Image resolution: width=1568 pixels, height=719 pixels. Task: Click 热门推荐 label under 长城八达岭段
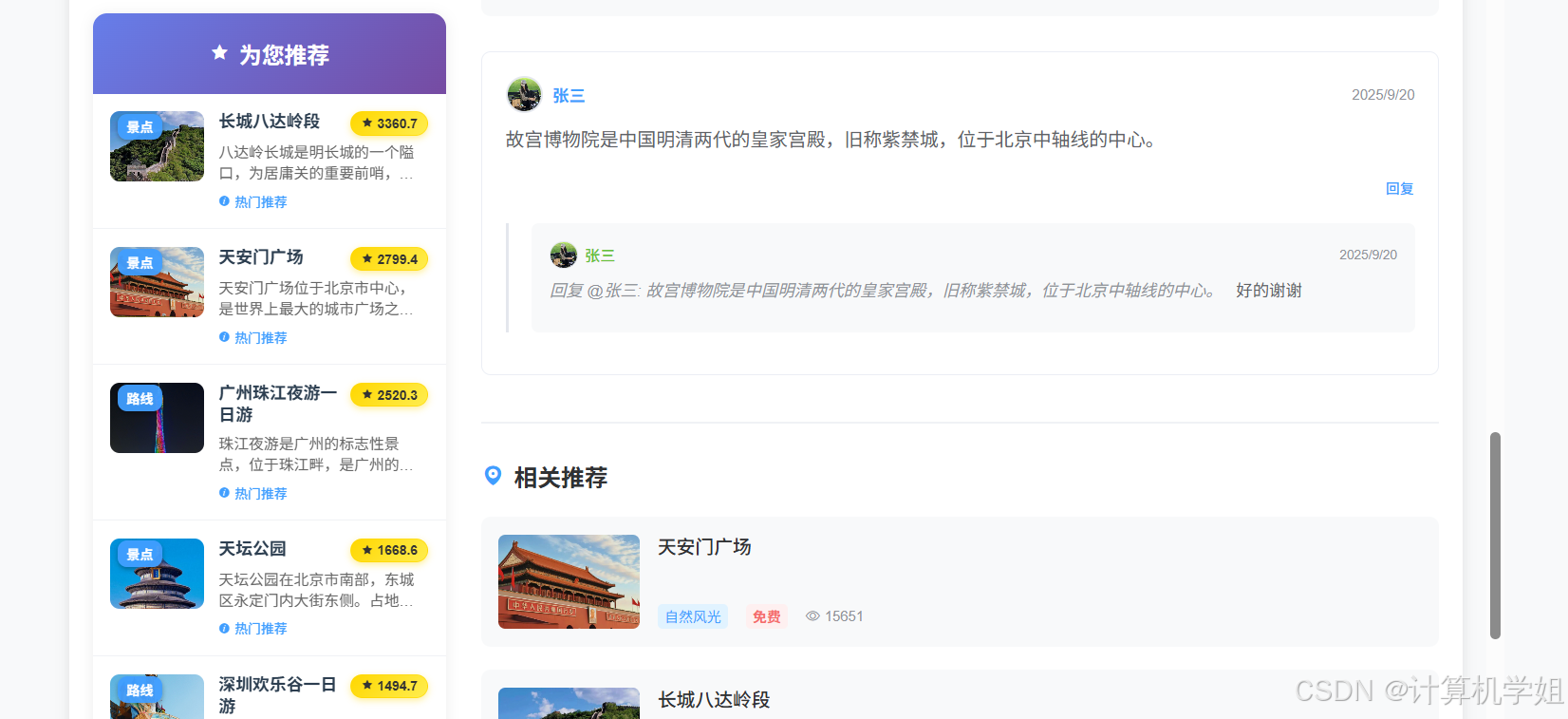click(261, 202)
